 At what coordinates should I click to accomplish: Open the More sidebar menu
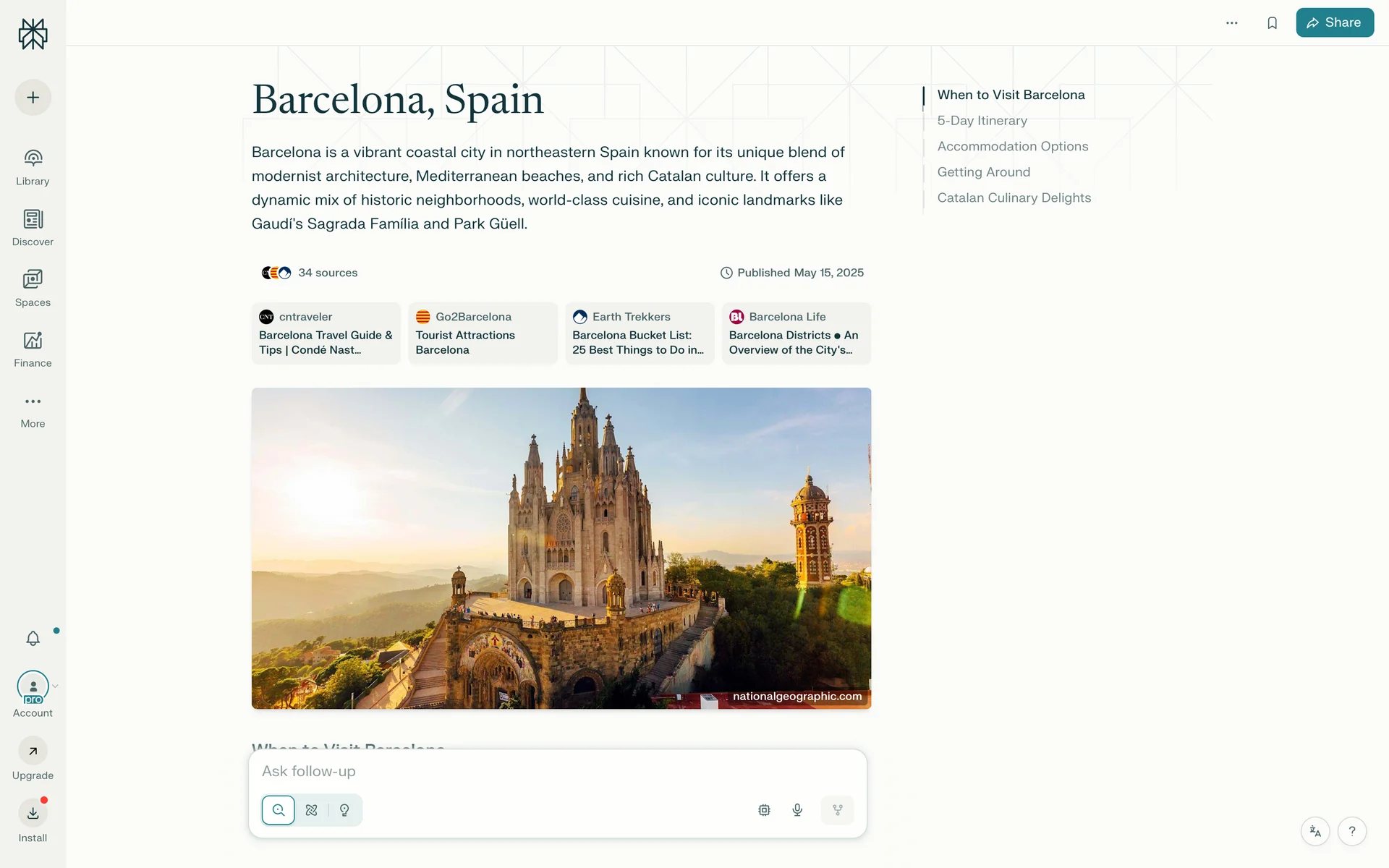(x=33, y=411)
